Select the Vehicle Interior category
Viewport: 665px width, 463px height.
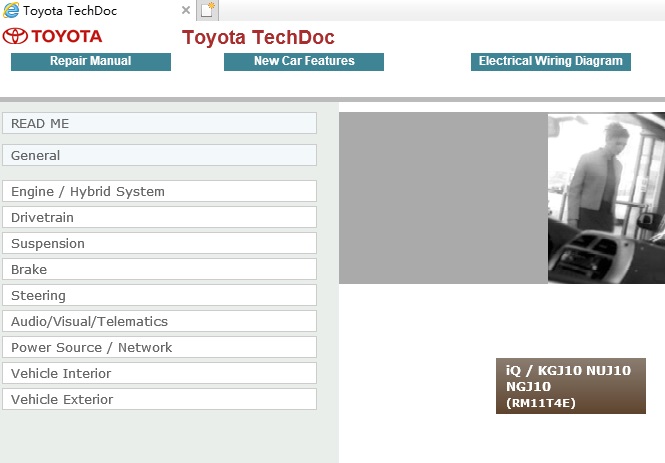[159, 373]
